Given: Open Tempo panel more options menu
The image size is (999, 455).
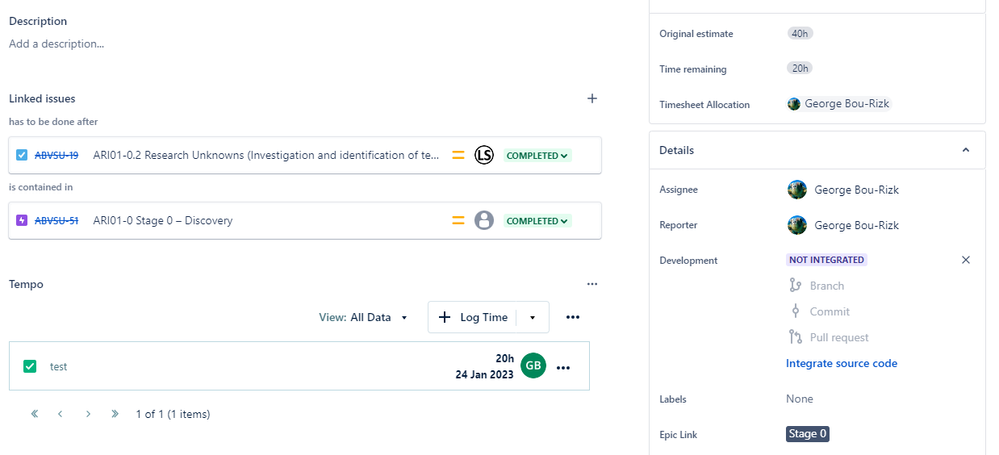Looking at the screenshot, I should pyautogui.click(x=592, y=284).
